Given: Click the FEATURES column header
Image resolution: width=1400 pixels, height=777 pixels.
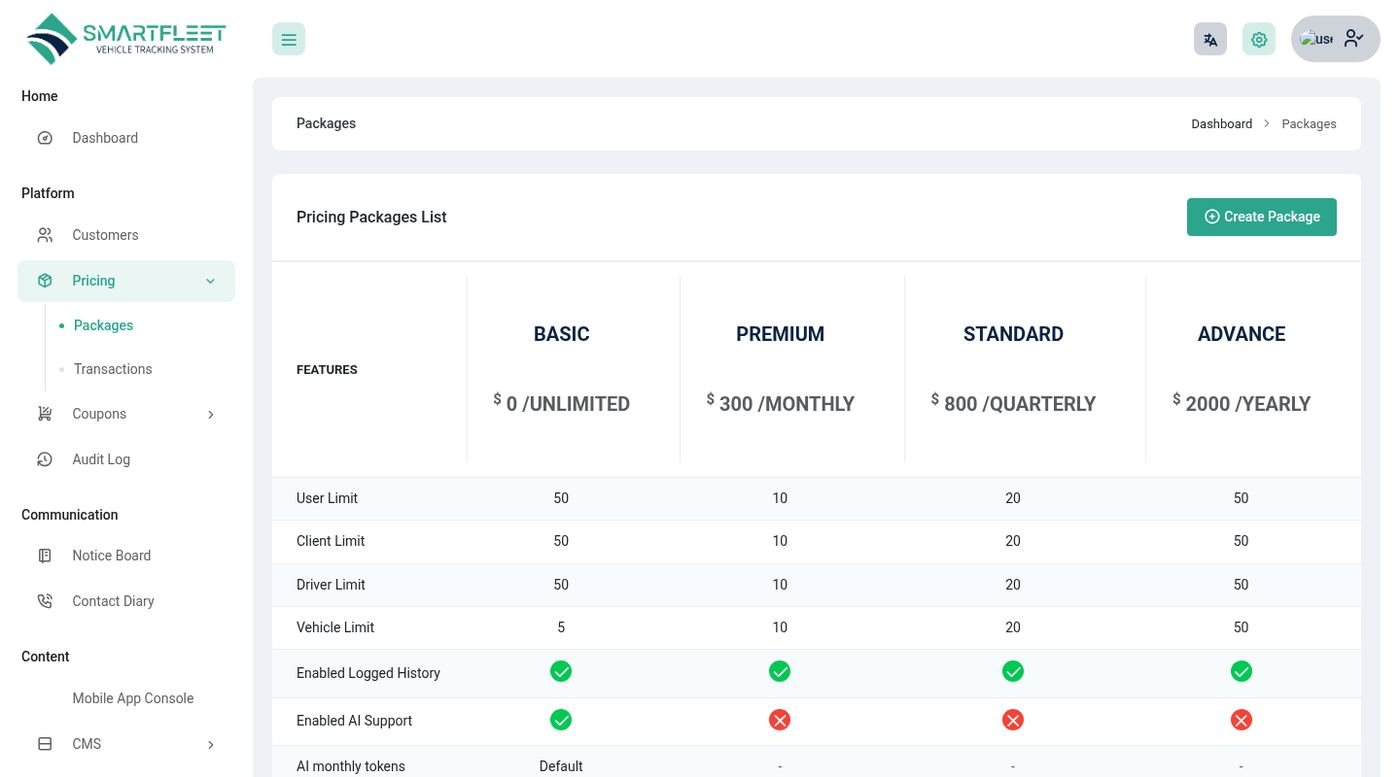Looking at the screenshot, I should tap(327, 370).
